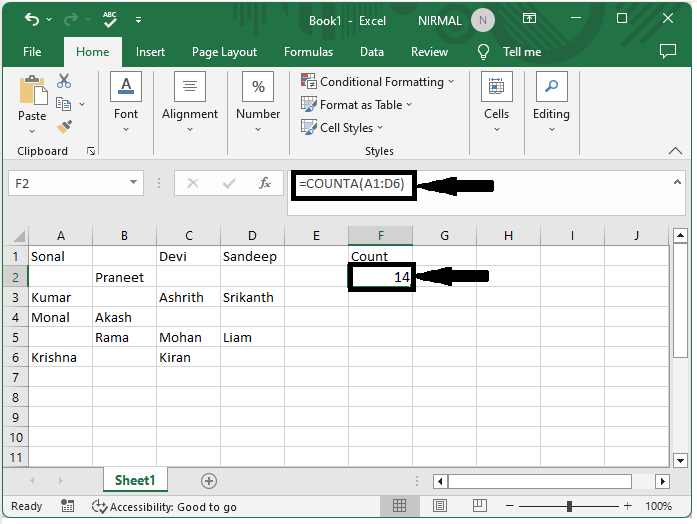Open the File tab
Image resolution: width=697 pixels, height=524 pixels.
(x=32, y=52)
